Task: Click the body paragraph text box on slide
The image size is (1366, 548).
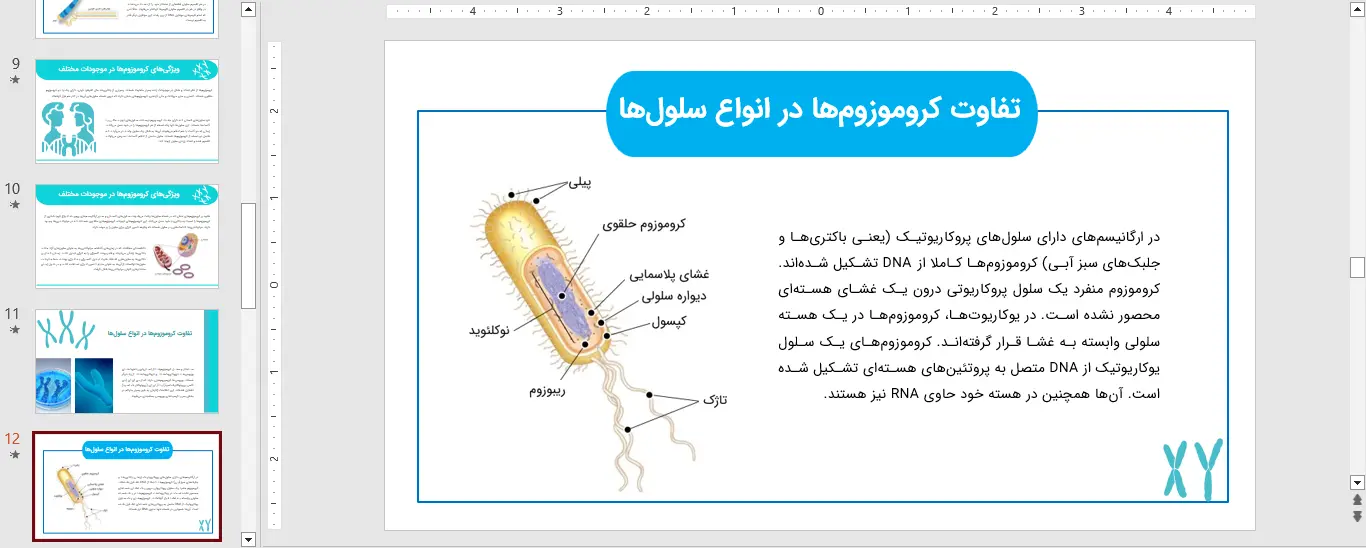Action: tap(968, 315)
